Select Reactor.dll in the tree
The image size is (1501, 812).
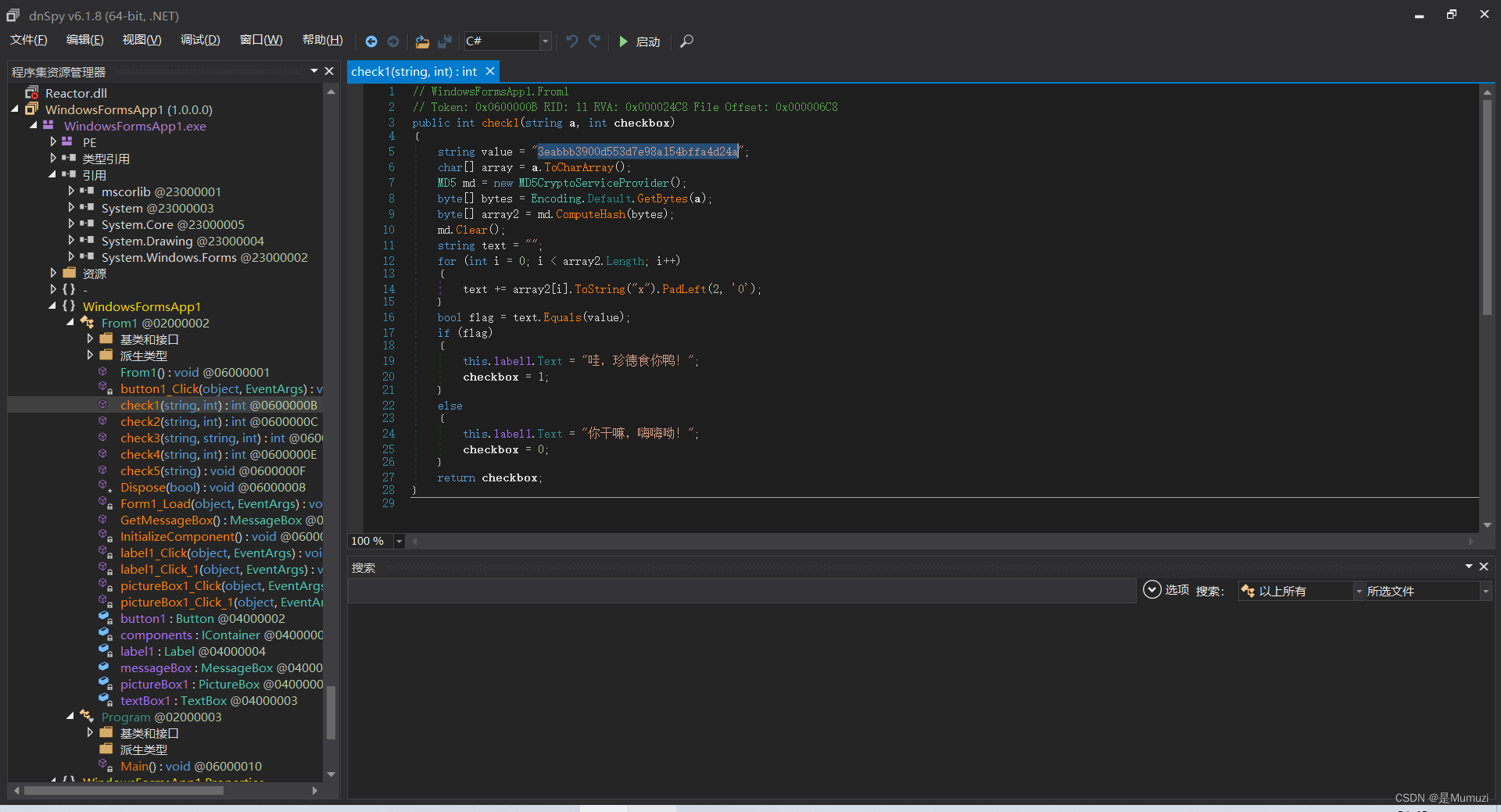[x=76, y=93]
